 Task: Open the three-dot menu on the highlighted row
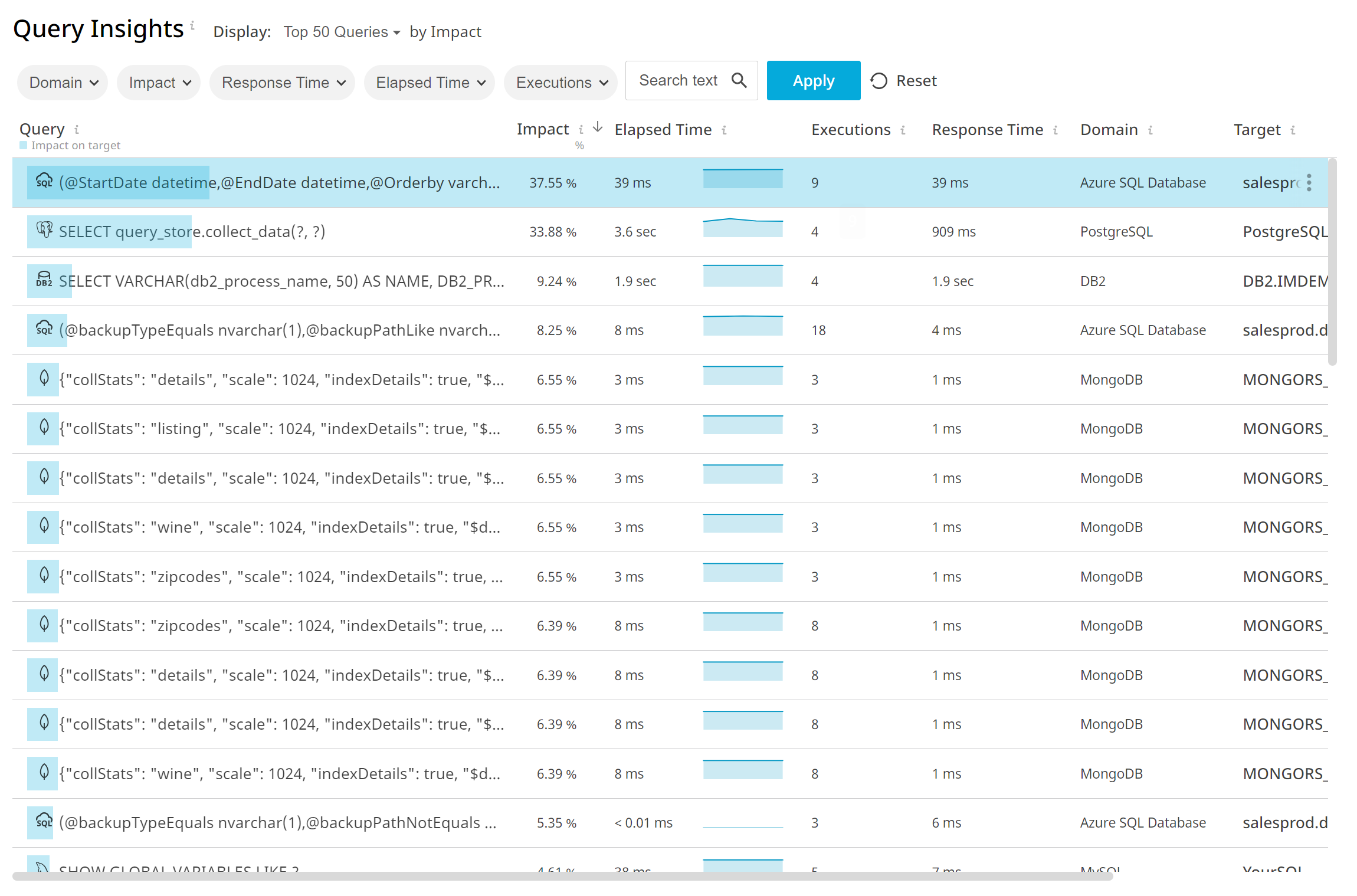tap(1309, 183)
